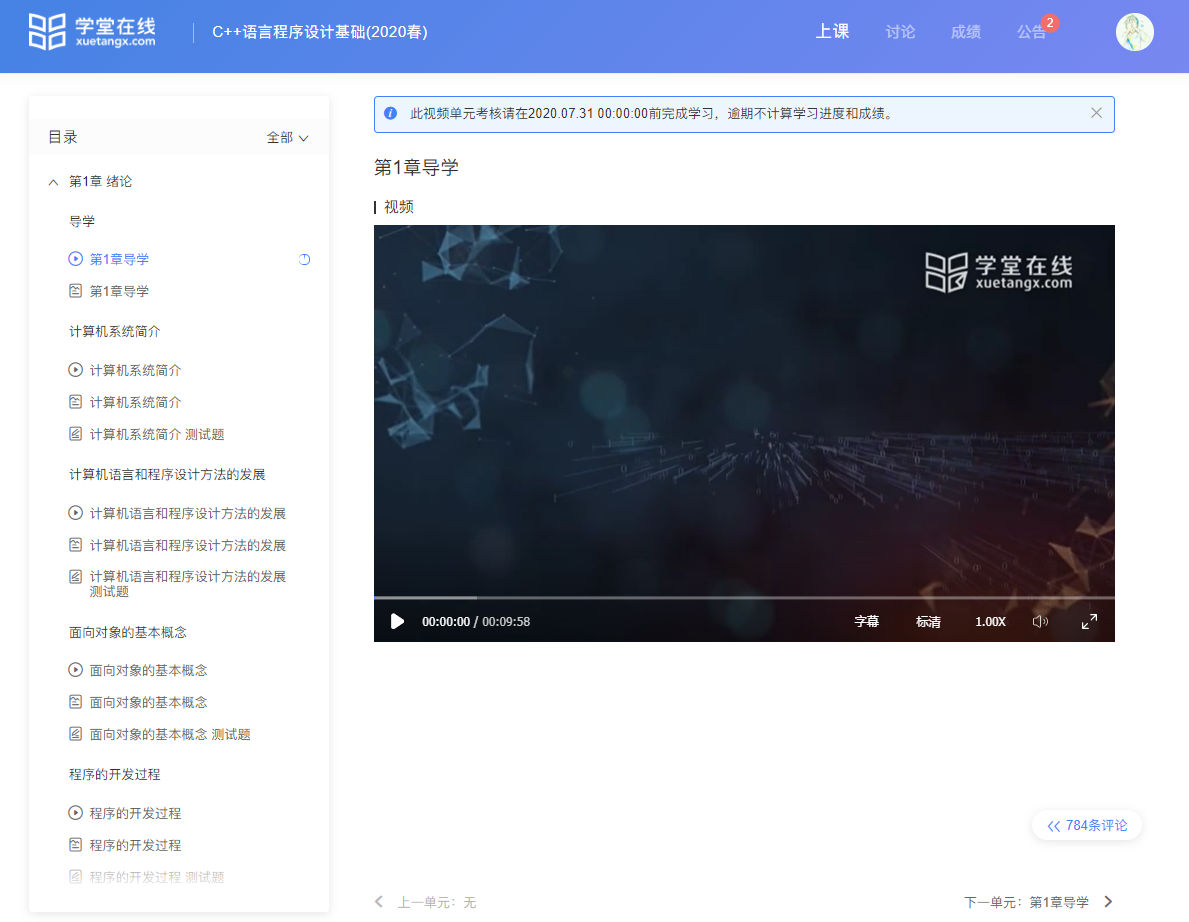The width and height of the screenshot is (1189, 922).
Task: Collapse the 第1章 绪论 chapter
Action: tap(53, 182)
